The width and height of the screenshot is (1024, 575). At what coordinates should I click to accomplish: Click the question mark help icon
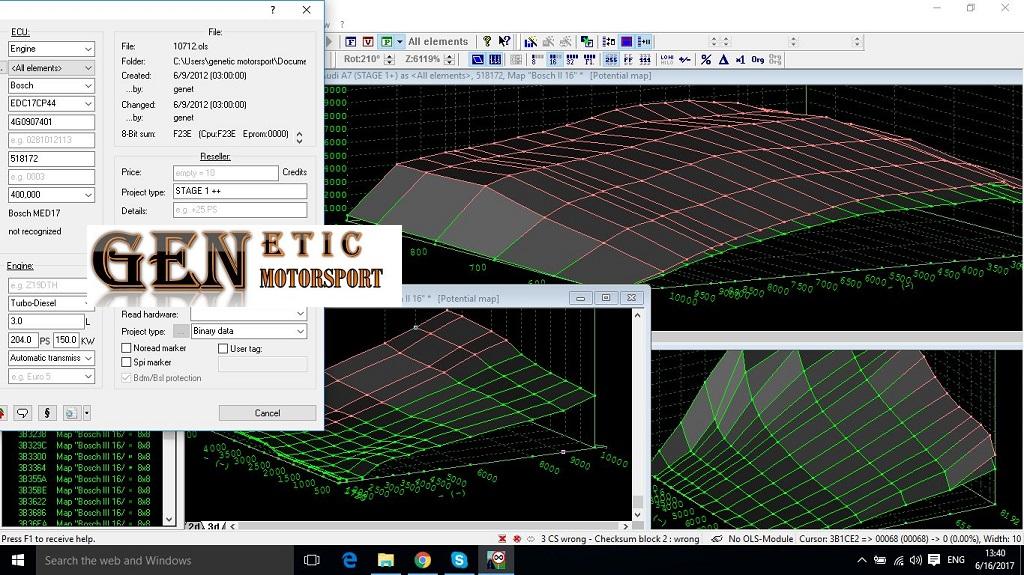[487, 42]
